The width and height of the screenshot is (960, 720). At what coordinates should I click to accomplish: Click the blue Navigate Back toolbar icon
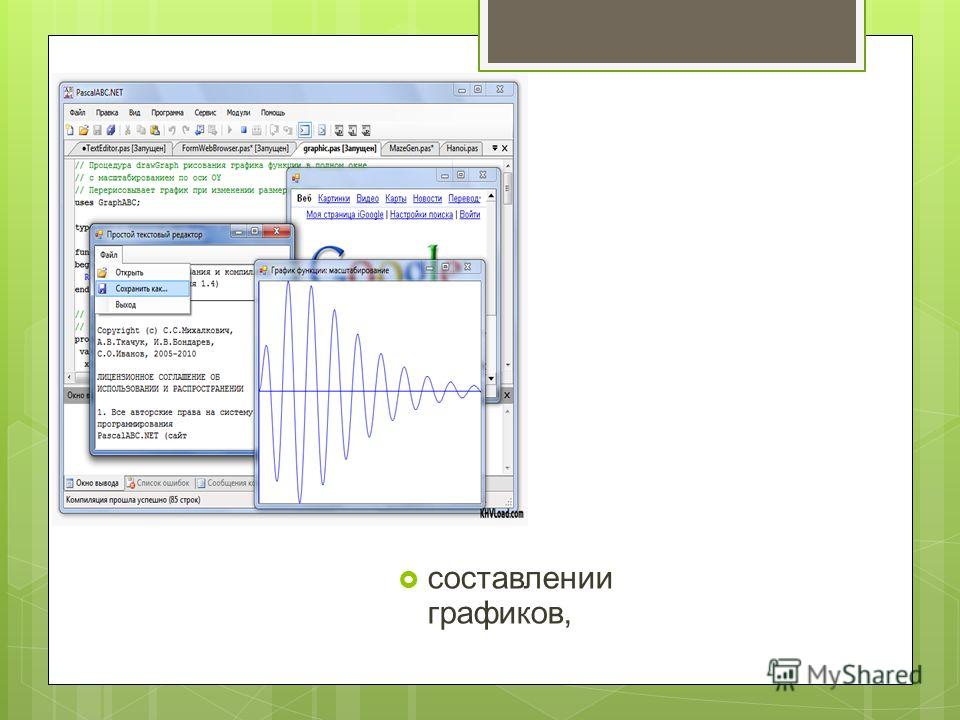click(x=200, y=130)
